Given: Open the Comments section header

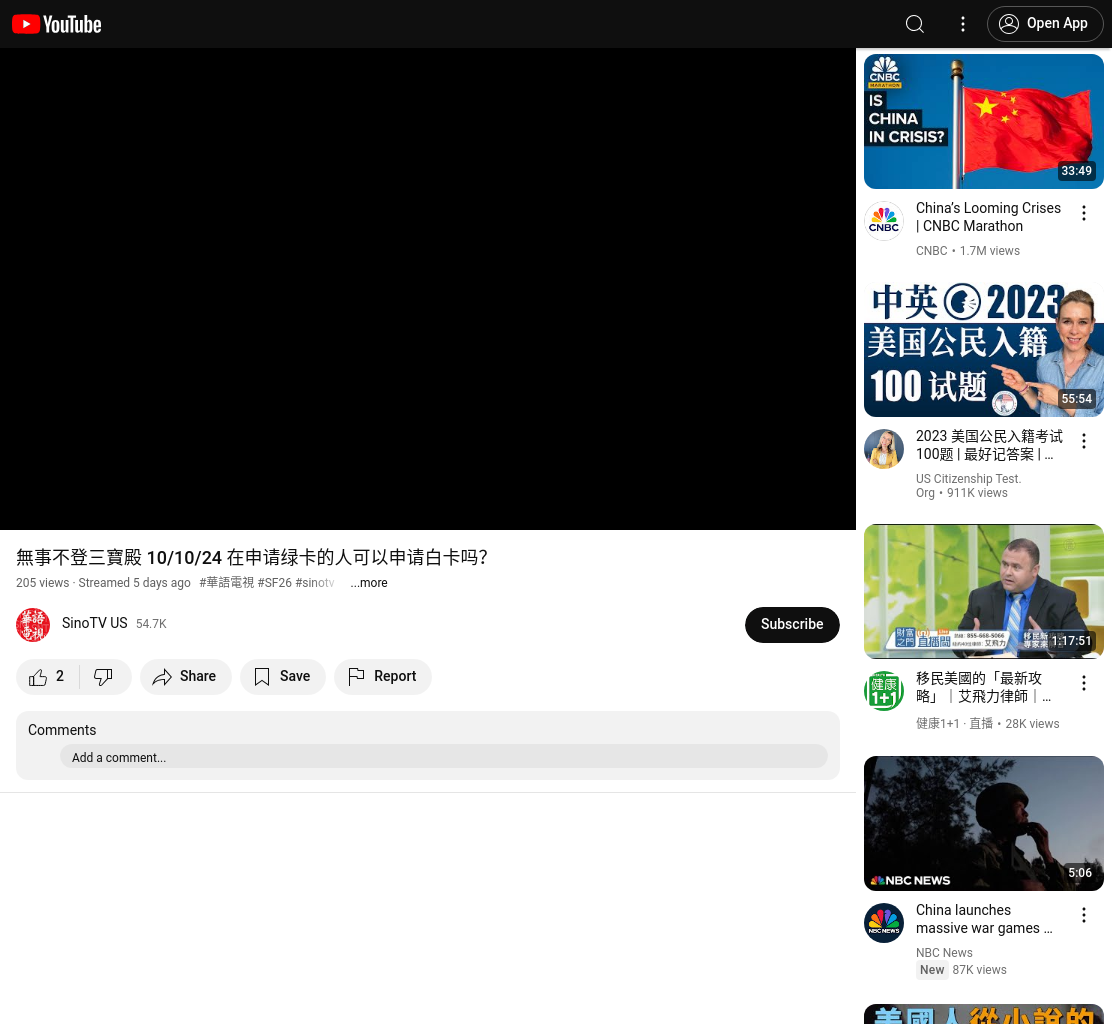Looking at the screenshot, I should (x=62, y=730).
